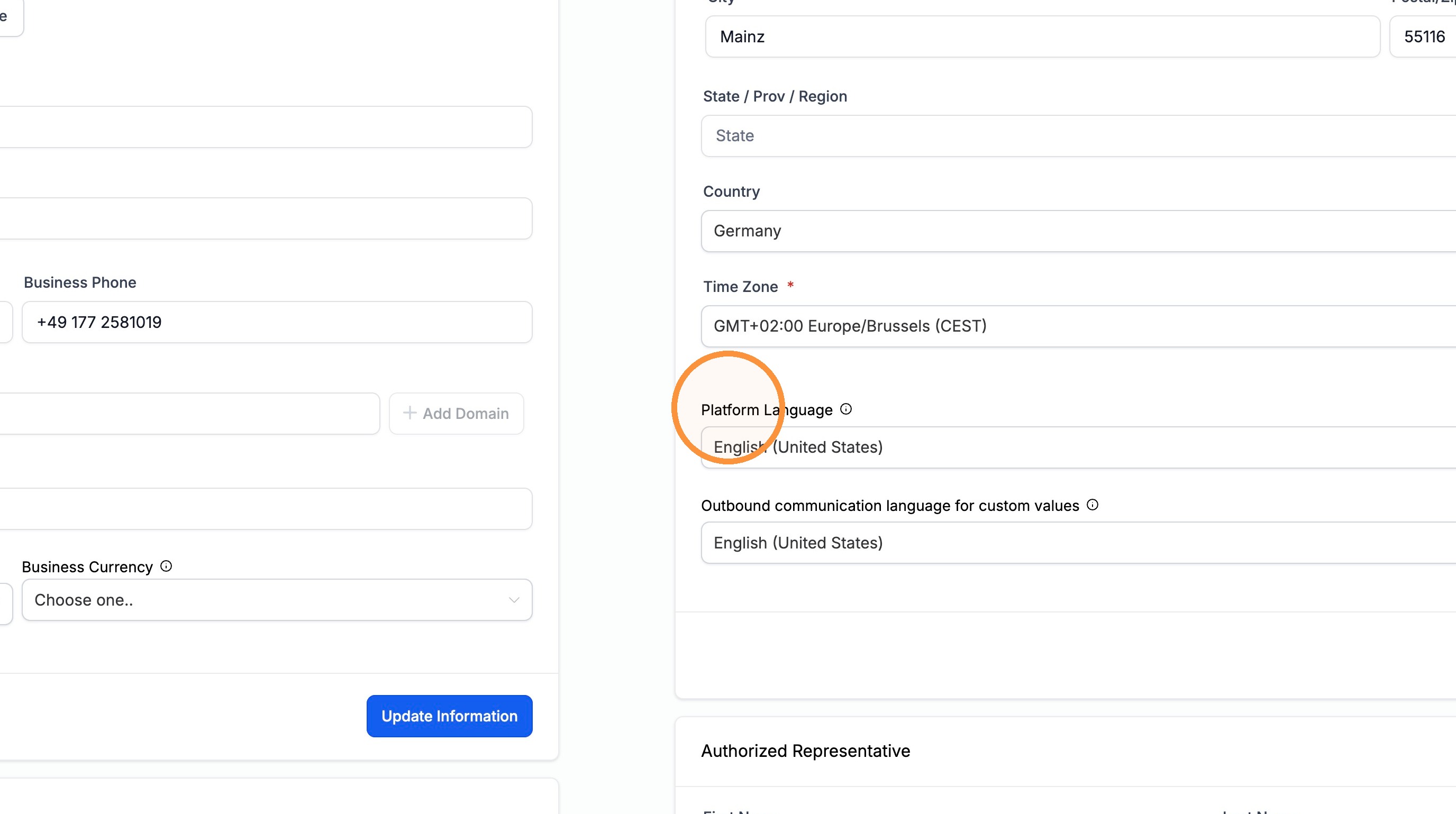1456x814 pixels.
Task: Open Outbound communication language dropdown
Action: [1078, 543]
